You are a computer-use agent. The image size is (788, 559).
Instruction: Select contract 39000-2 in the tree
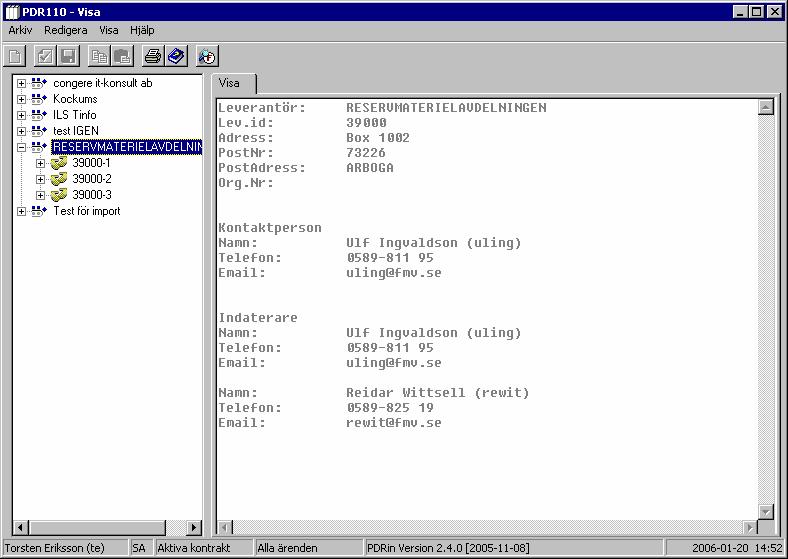tap(92, 179)
